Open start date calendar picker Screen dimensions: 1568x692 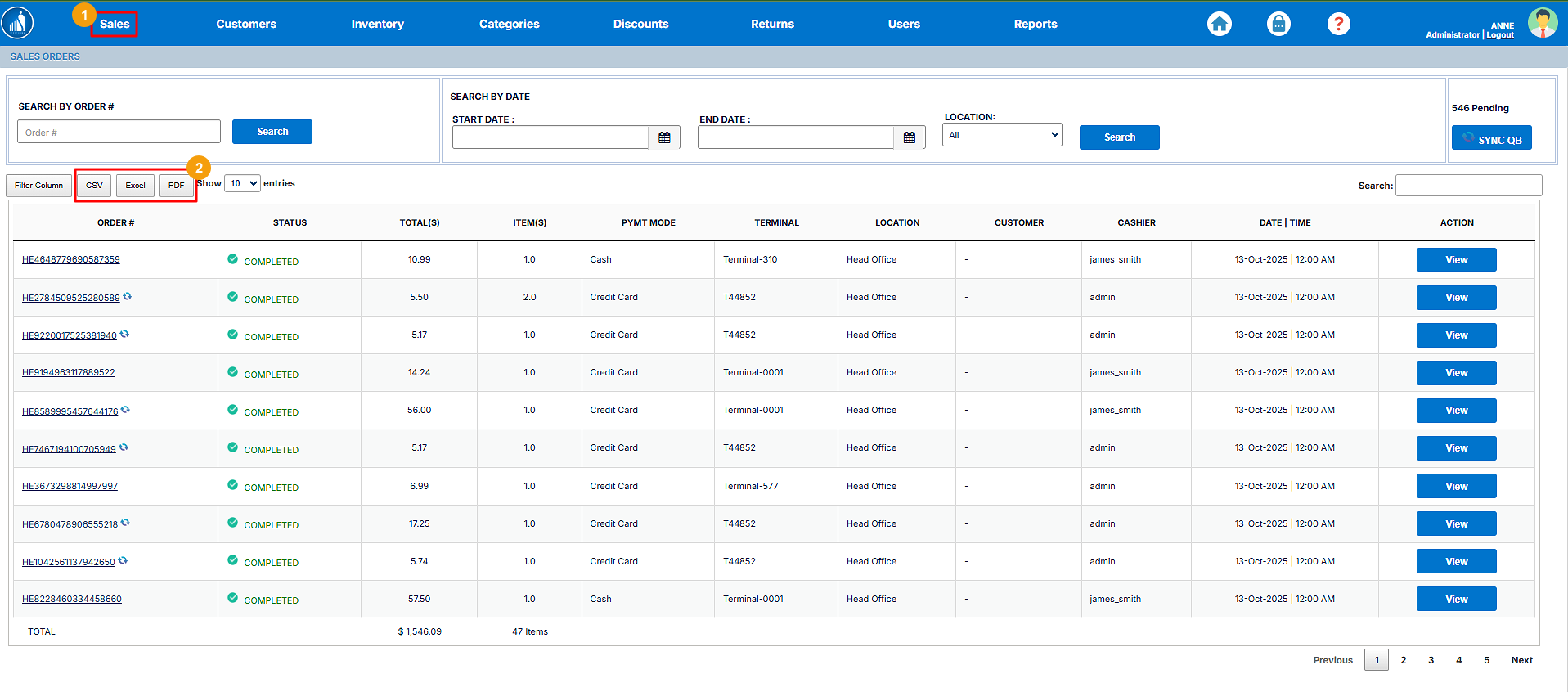click(664, 137)
